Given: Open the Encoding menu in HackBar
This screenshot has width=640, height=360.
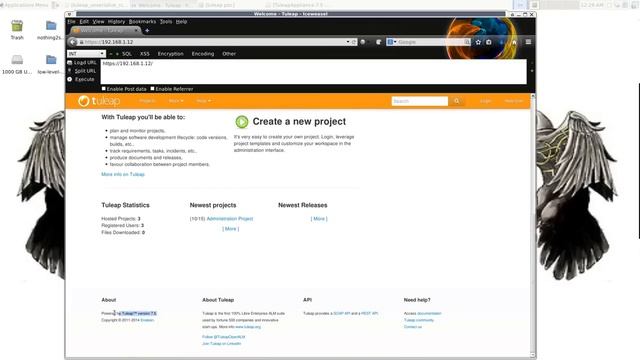Looking at the screenshot, I should coord(203,54).
